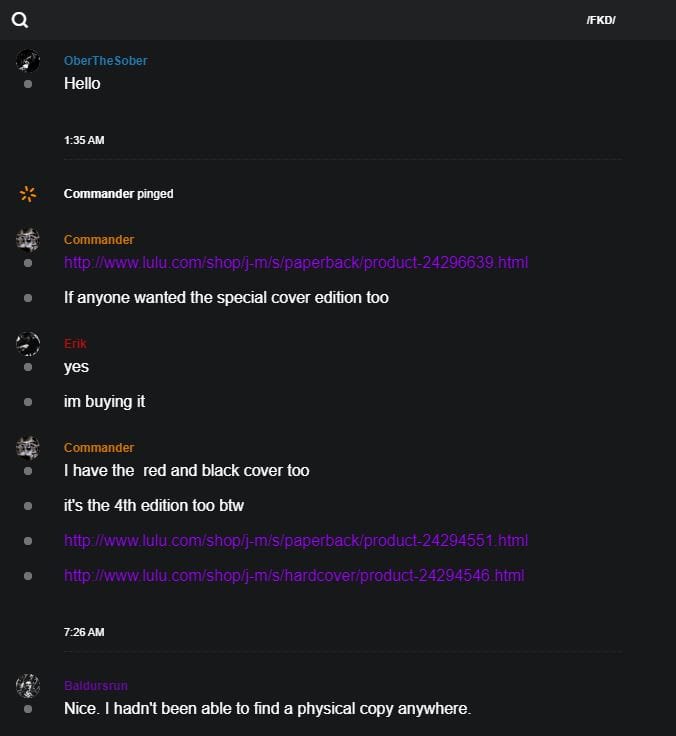
Task: Click the "Commander pinged" notification text
Action: (x=118, y=194)
